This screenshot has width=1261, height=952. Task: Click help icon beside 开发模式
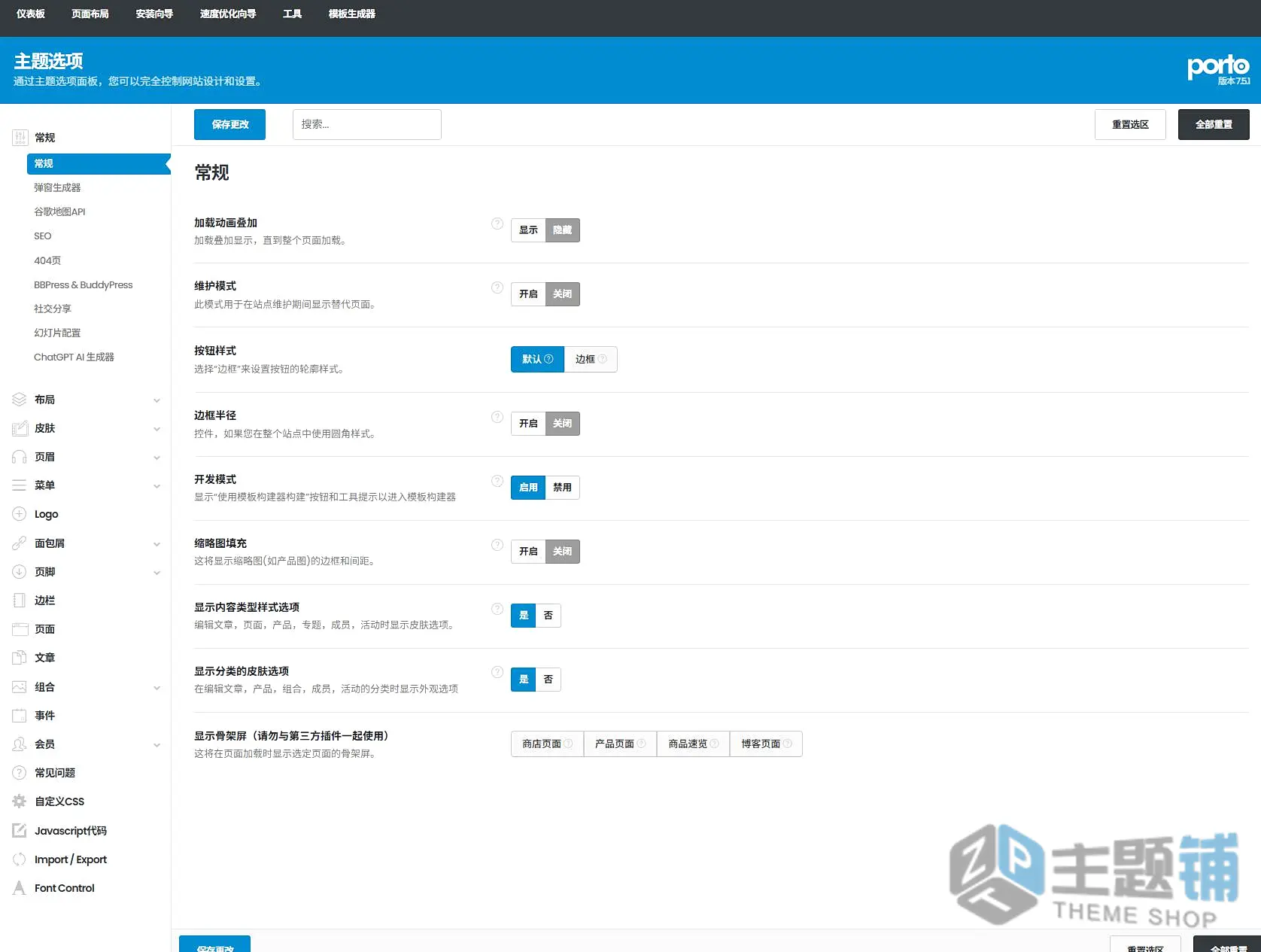[497, 481]
